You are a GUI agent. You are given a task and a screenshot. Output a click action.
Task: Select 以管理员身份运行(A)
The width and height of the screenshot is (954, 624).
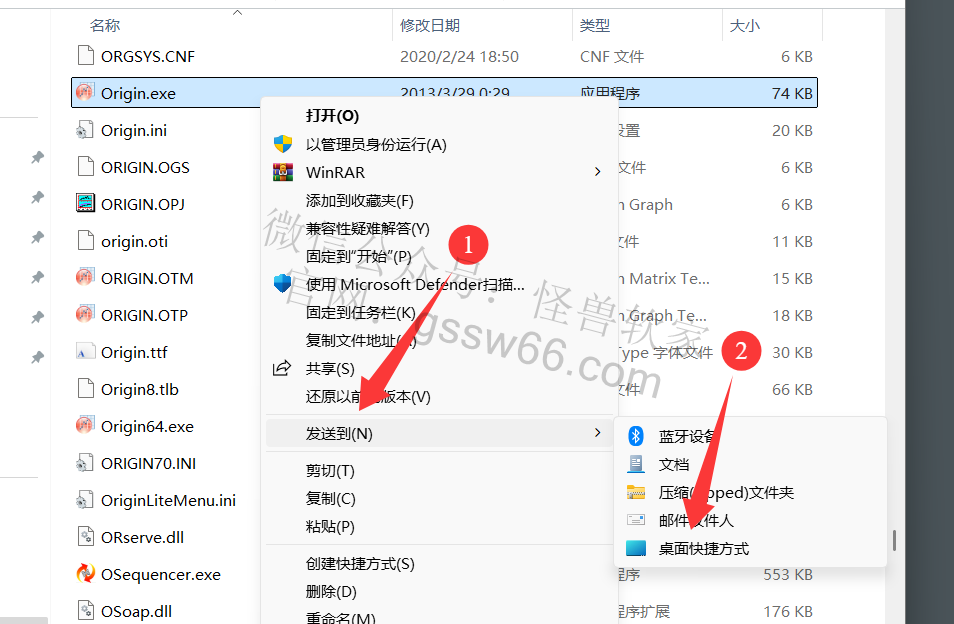point(376,144)
